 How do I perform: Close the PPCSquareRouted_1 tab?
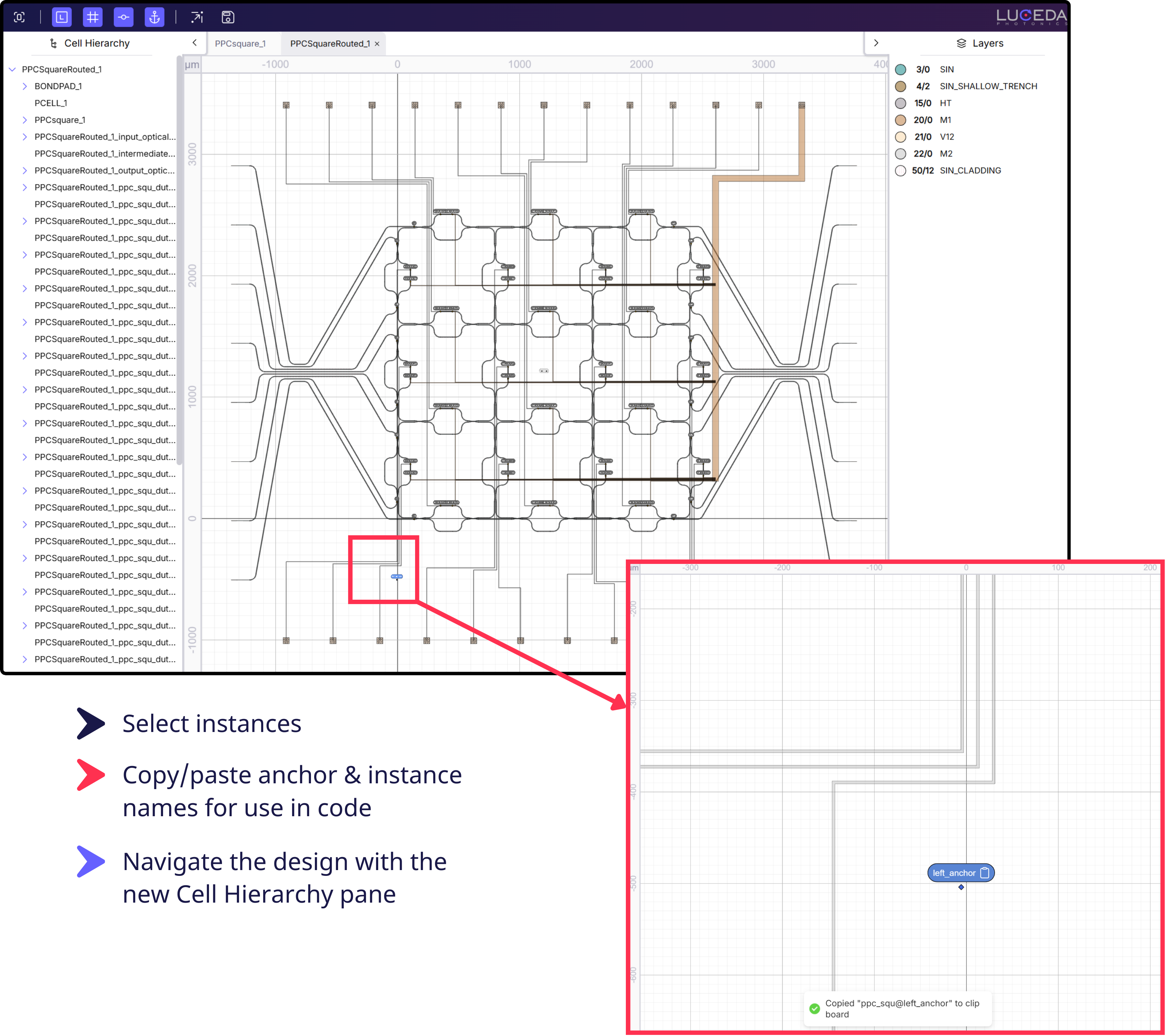(x=376, y=43)
